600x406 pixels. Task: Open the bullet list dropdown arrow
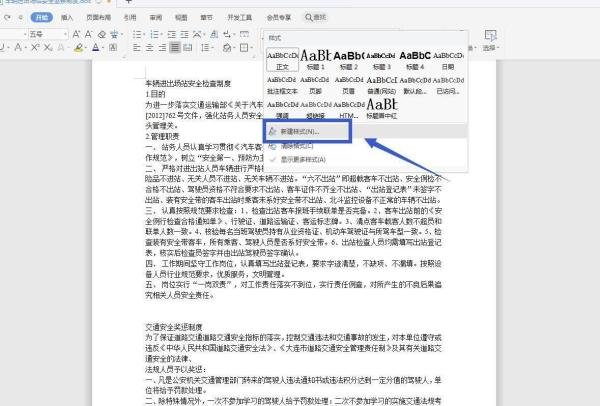click(x=144, y=34)
